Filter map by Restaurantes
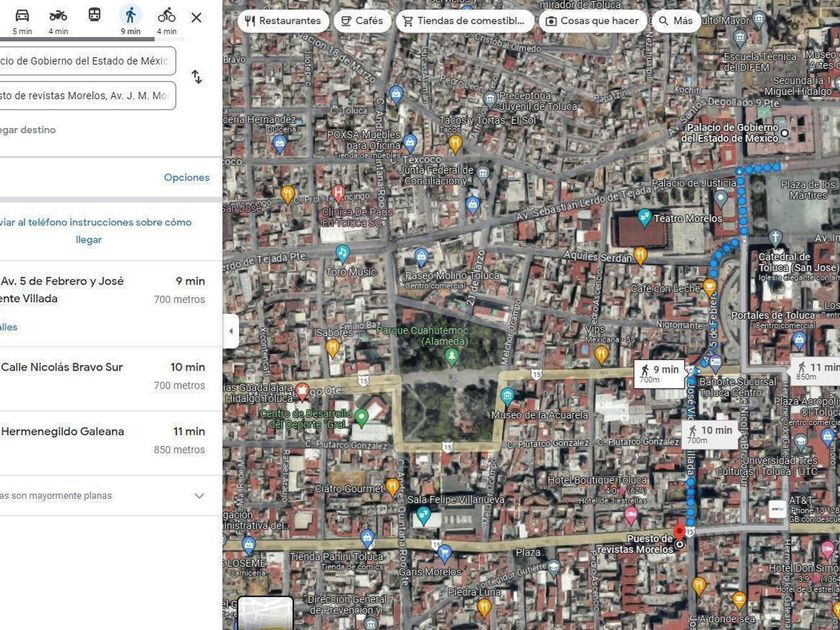 point(282,21)
